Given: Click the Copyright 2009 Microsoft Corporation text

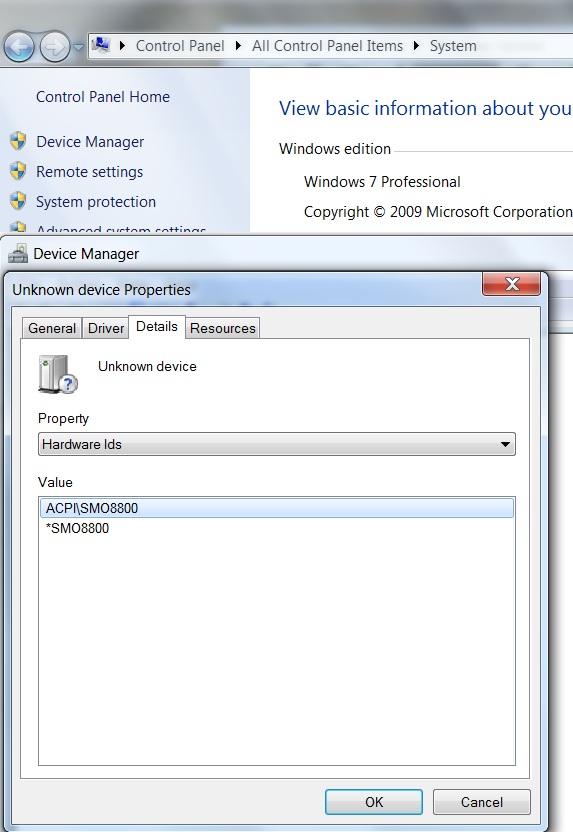Looking at the screenshot, I should 438,212.
